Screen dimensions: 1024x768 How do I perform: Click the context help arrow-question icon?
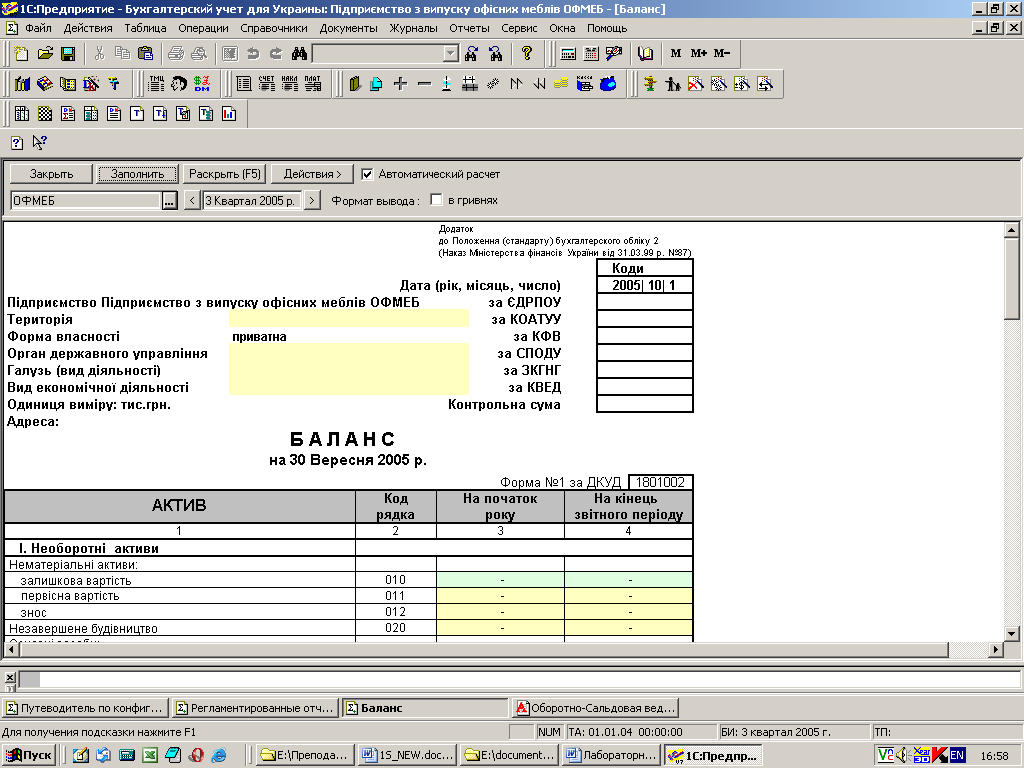point(40,142)
